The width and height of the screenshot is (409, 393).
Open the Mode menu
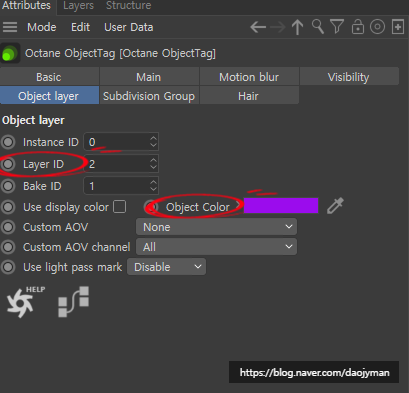point(42,27)
